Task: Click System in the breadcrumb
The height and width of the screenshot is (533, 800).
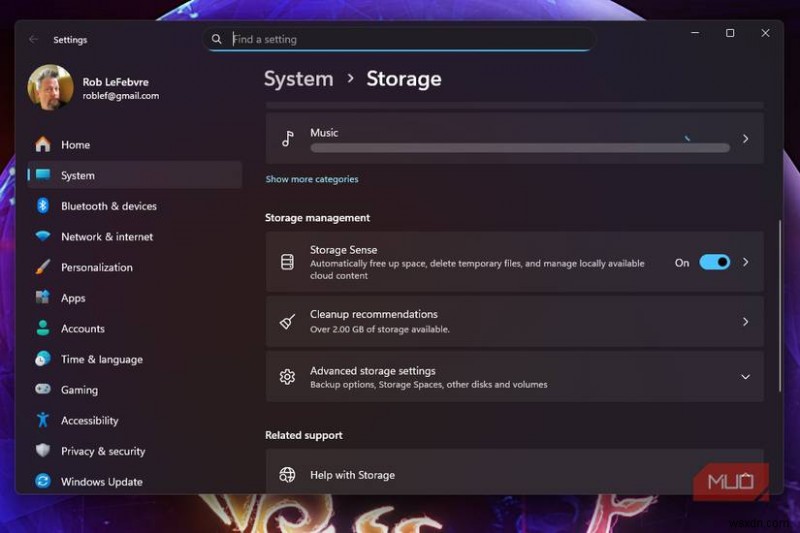Action: click(x=298, y=79)
